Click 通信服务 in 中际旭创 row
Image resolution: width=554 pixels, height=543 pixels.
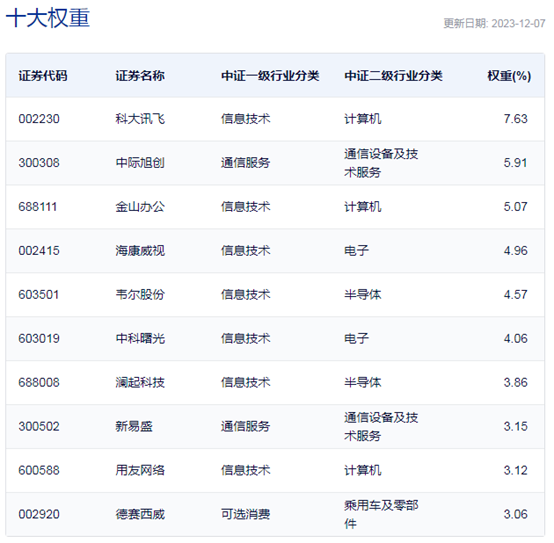pos(246,163)
